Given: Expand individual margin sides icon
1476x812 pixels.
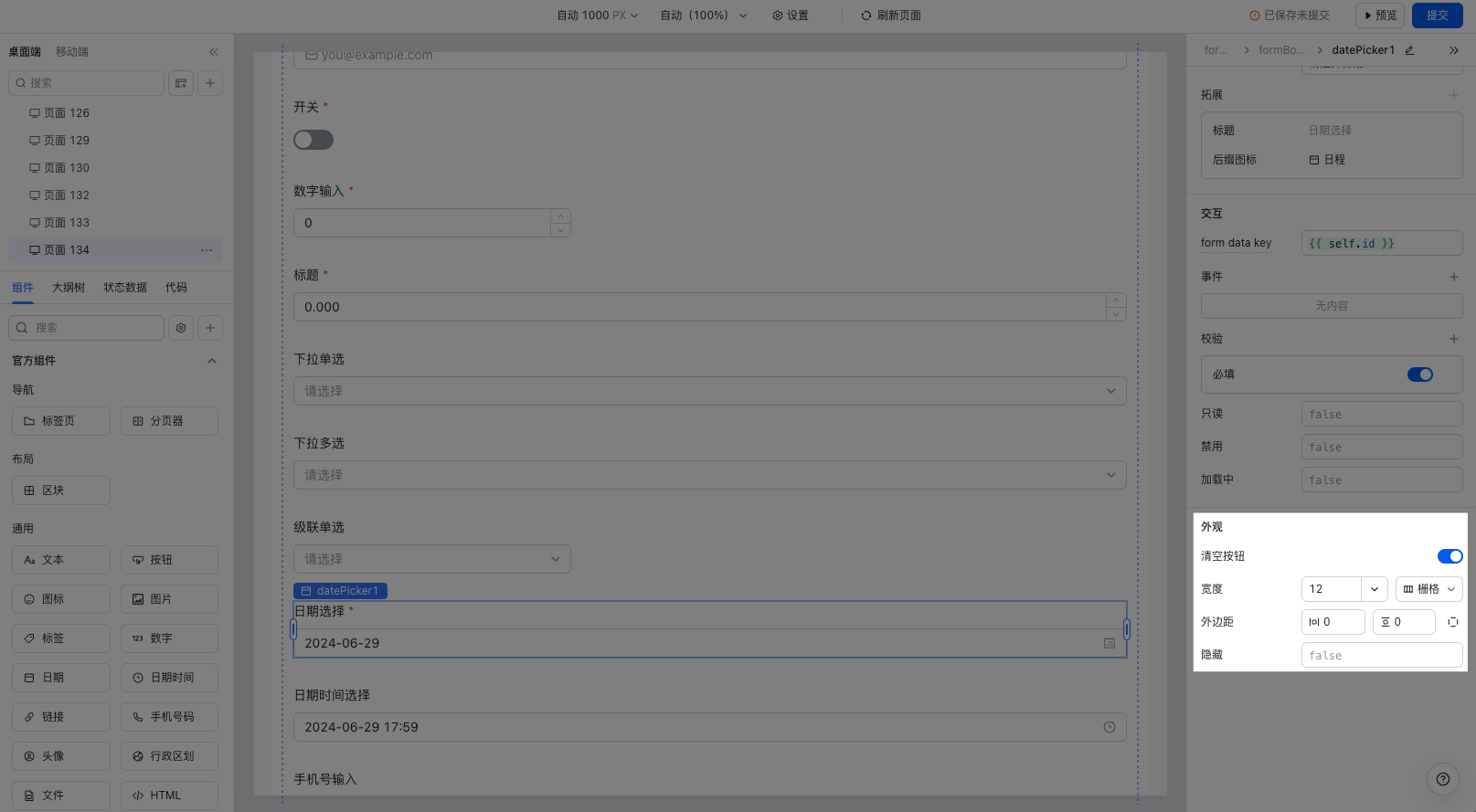Looking at the screenshot, I should (x=1453, y=622).
